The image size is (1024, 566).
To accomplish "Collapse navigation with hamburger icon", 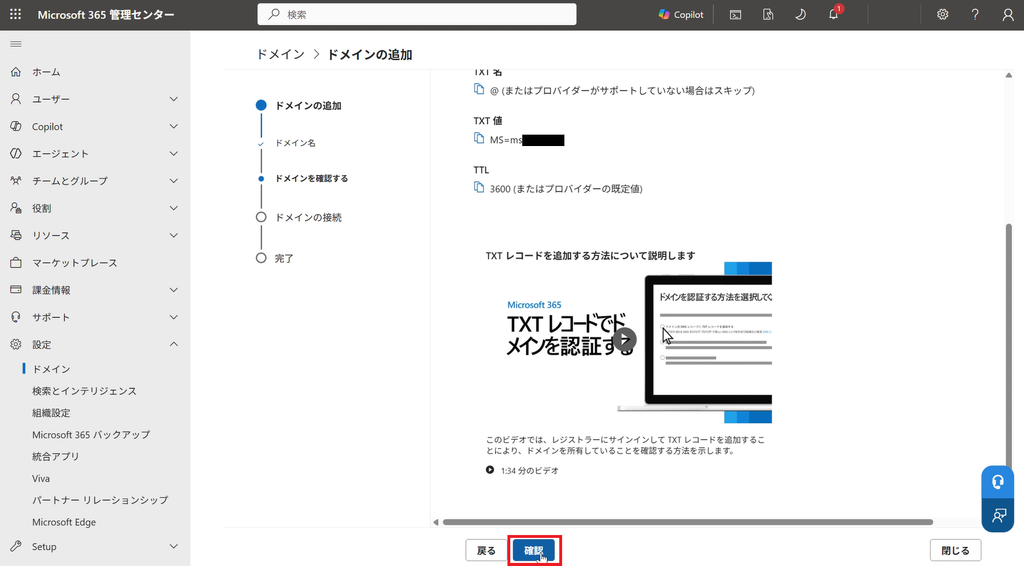I will (x=16, y=44).
